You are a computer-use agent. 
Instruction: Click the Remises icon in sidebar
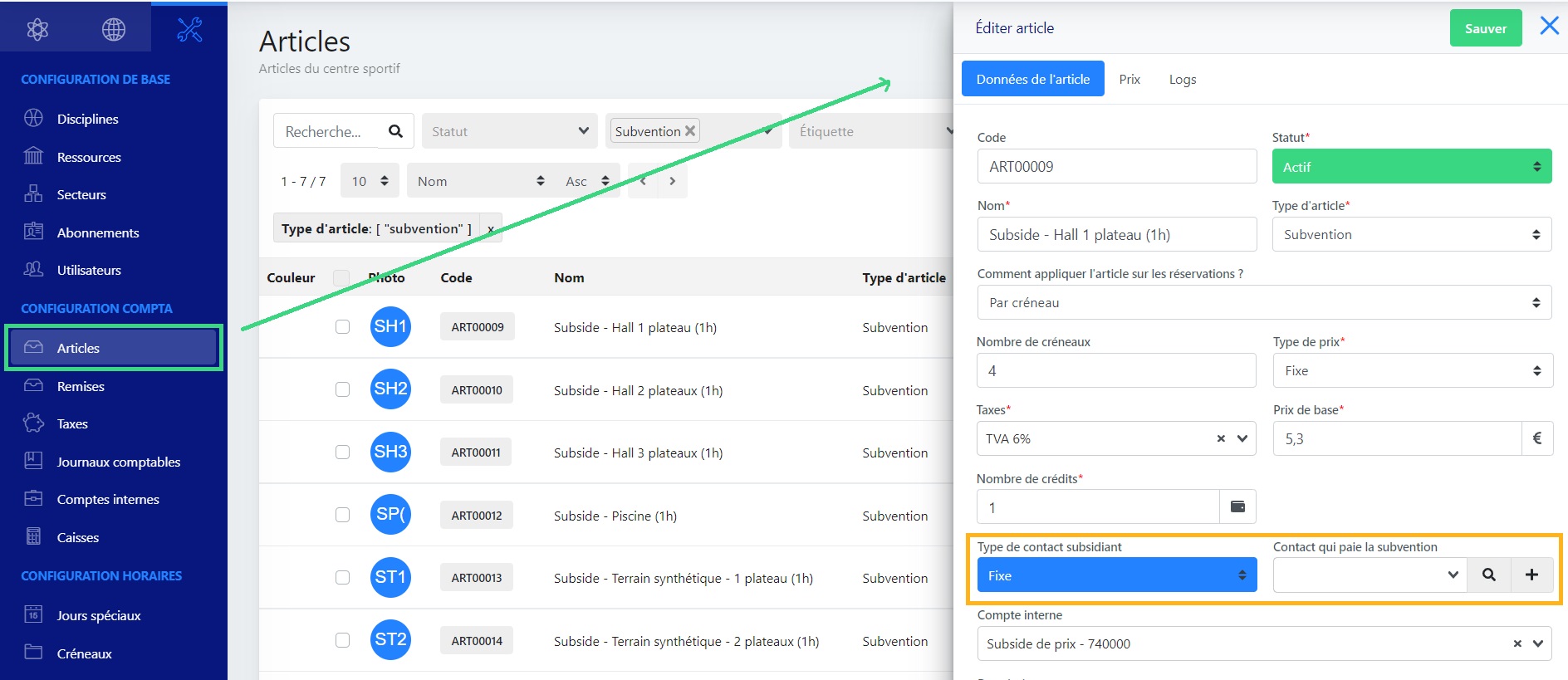point(33,385)
